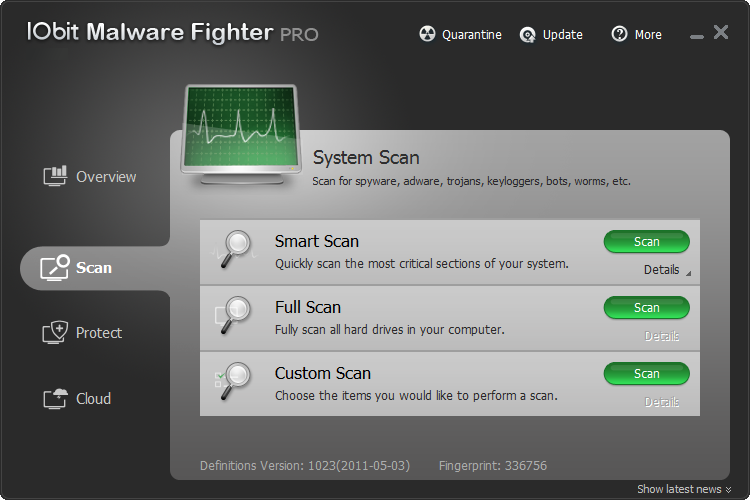This screenshot has height=500, width=750.
Task: Start the Full Scan with Scan button
Action: [x=646, y=308]
